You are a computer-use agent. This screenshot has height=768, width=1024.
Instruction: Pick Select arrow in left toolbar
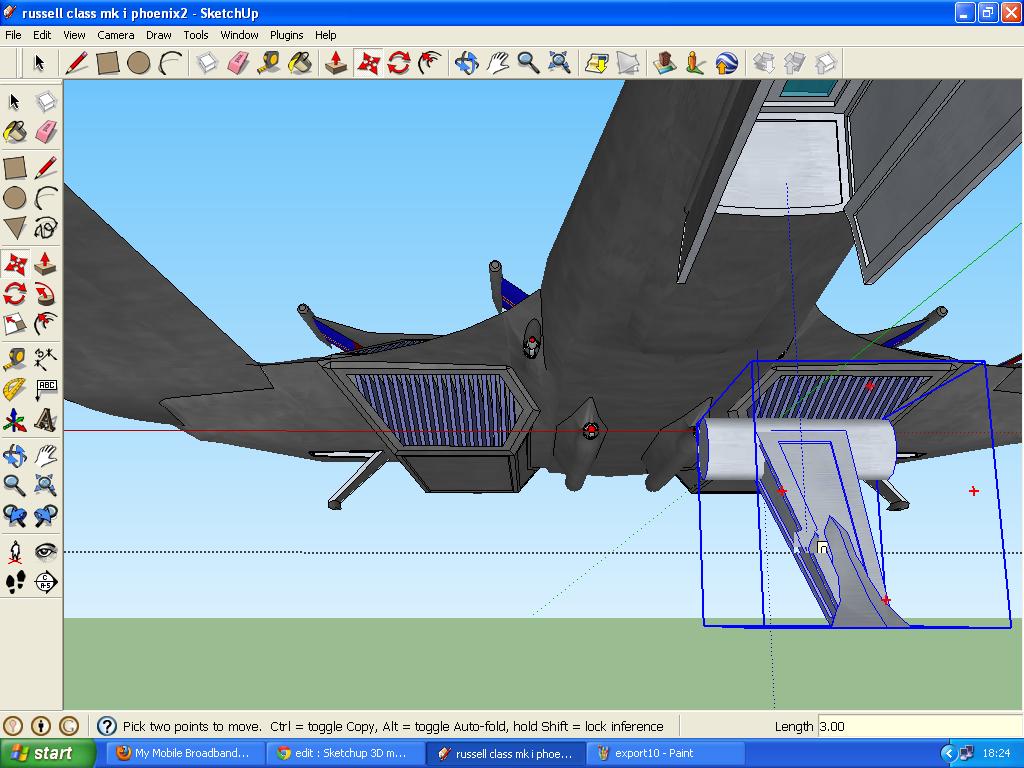(x=15, y=101)
